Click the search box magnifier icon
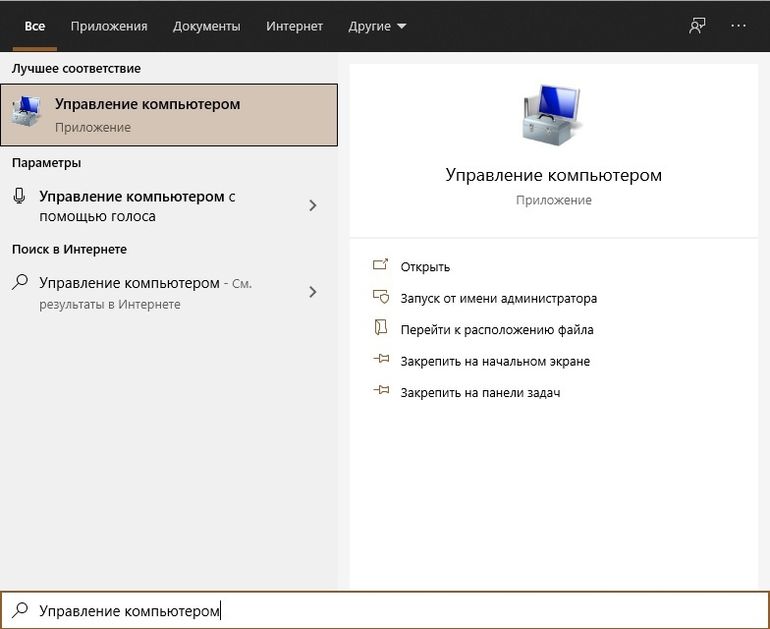770x629 pixels. coord(20,609)
